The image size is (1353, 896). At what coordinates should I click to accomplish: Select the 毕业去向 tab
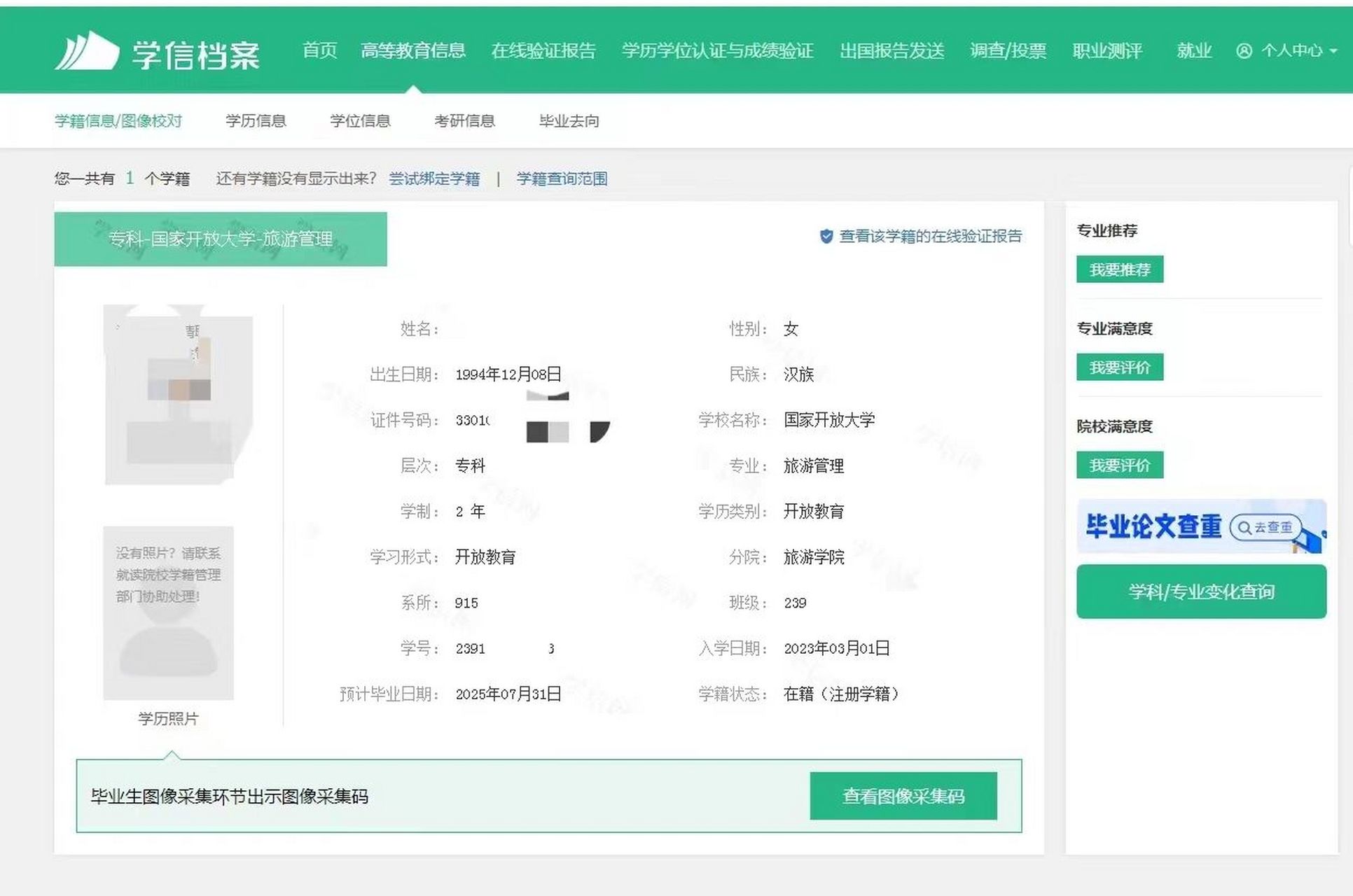pos(568,120)
